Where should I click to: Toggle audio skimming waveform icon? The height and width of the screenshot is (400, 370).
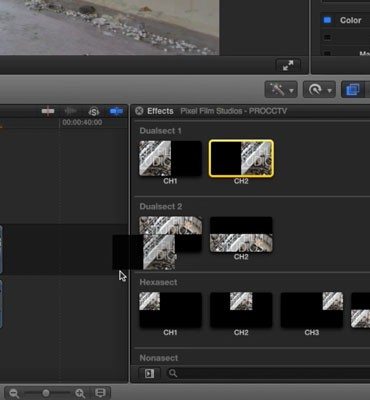tap(70, 111)
